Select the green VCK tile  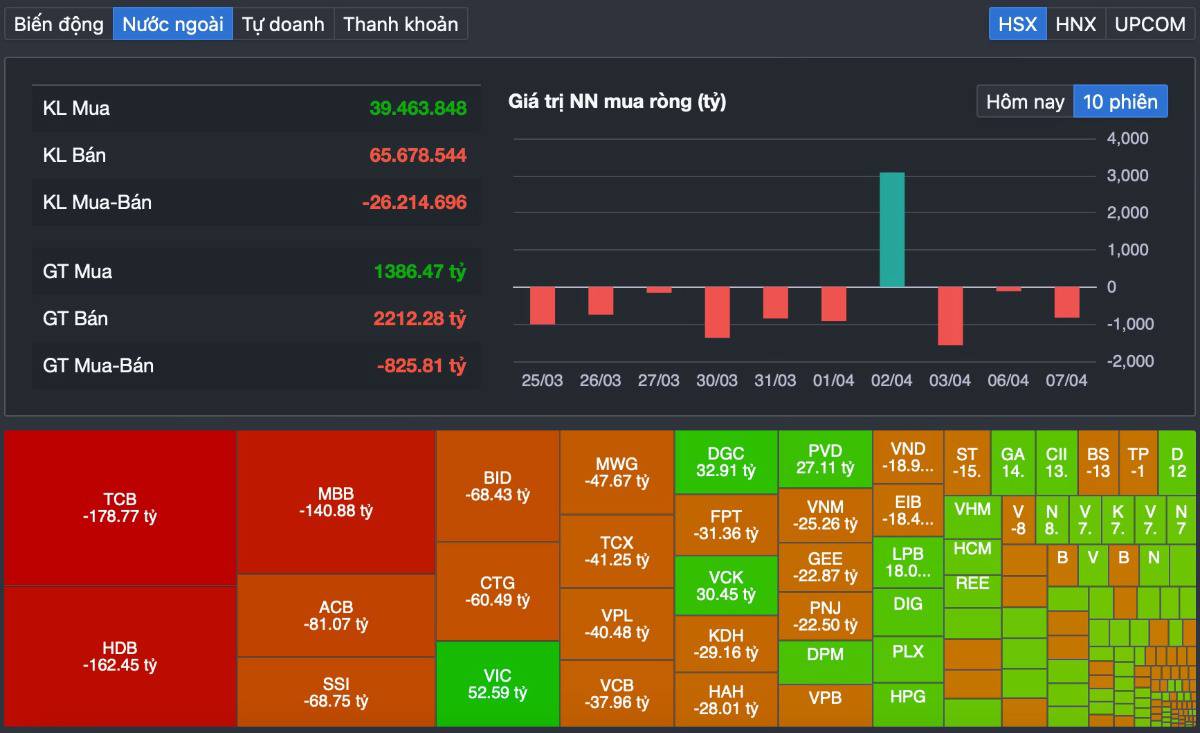pos(726,585)
